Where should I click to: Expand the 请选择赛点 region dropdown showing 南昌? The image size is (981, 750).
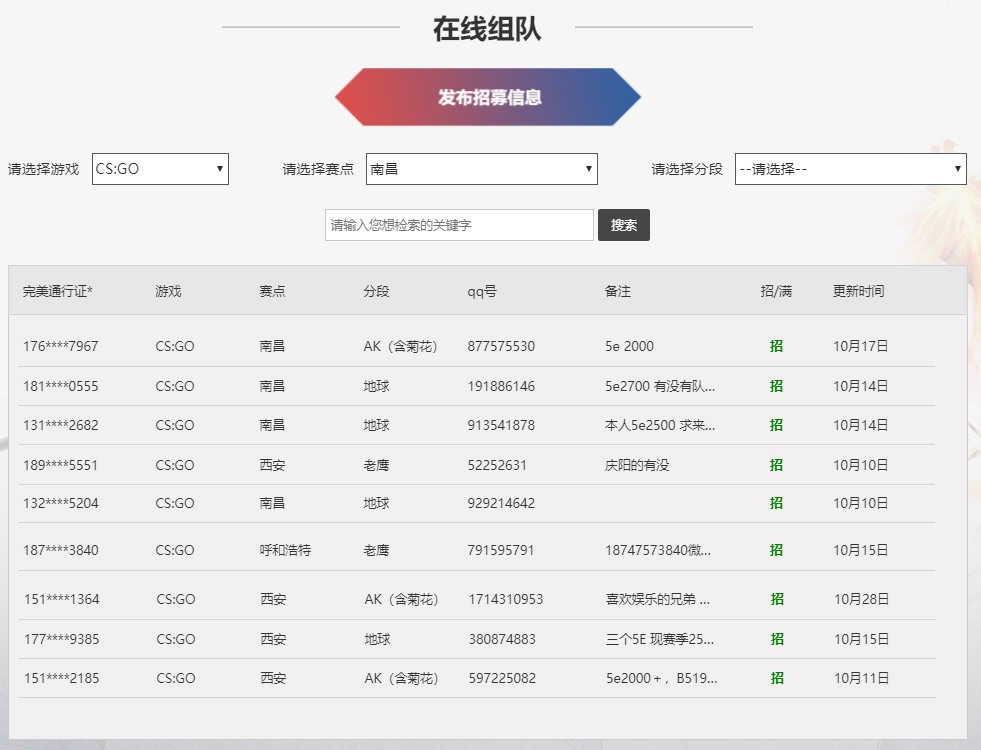(x=481, y=168)
